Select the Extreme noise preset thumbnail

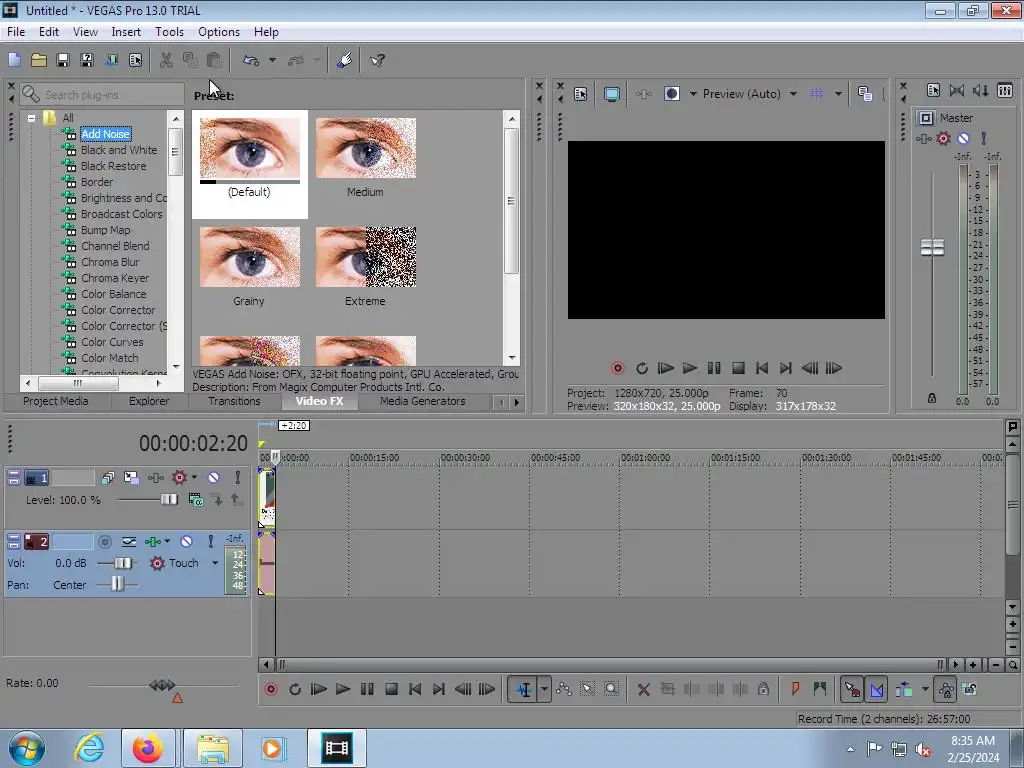point(366,257)
